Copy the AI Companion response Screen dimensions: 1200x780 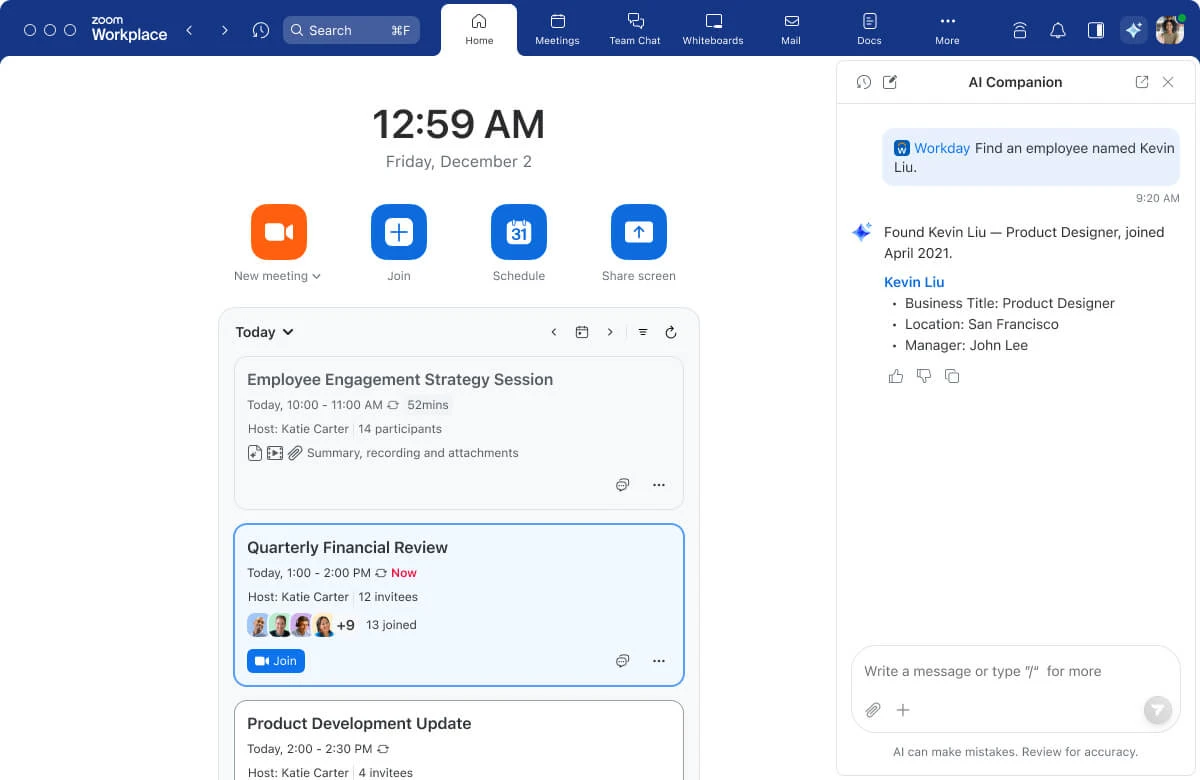[x=952, y=376]
